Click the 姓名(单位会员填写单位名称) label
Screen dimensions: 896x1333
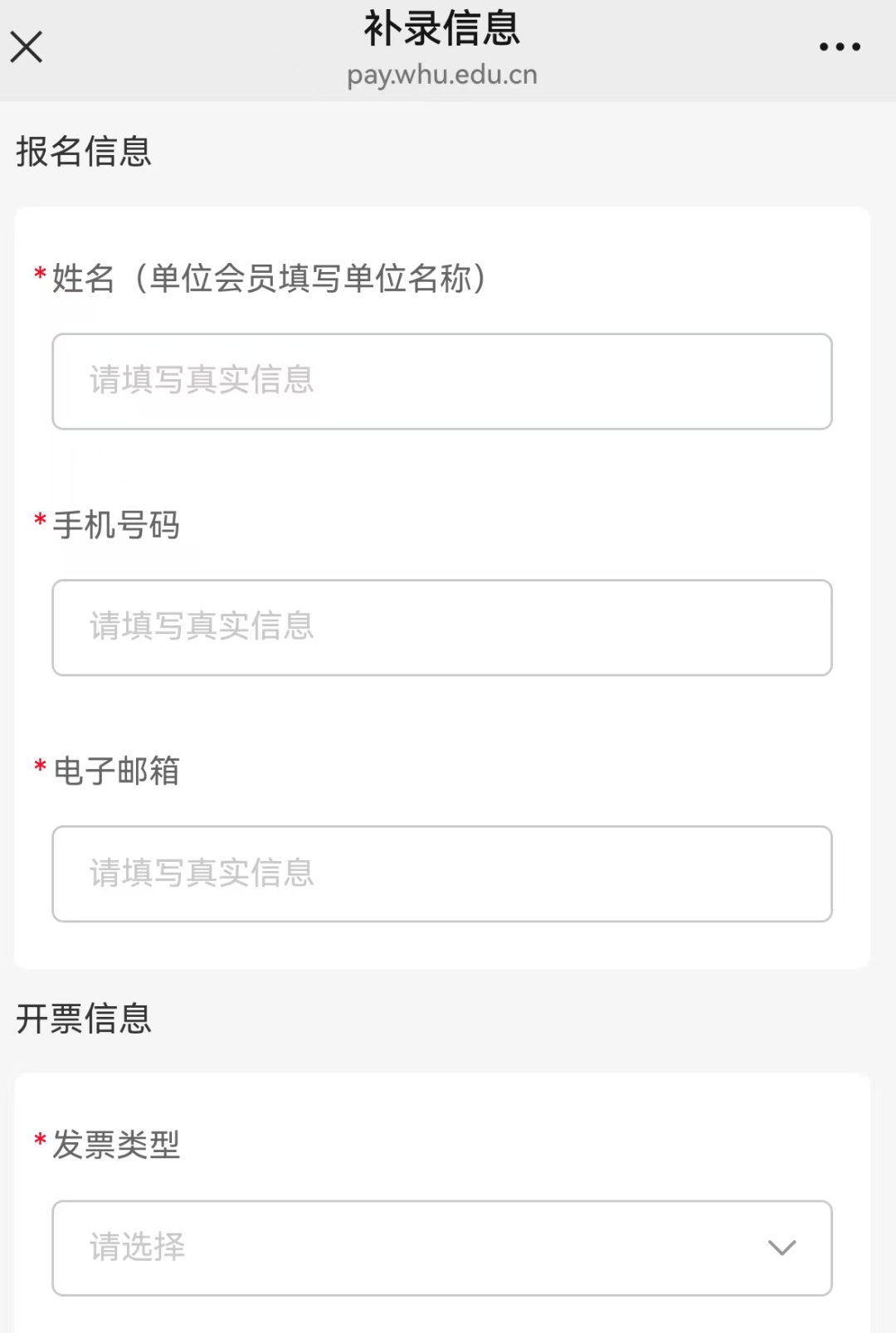pyautogui.click(x=270, y=279)
